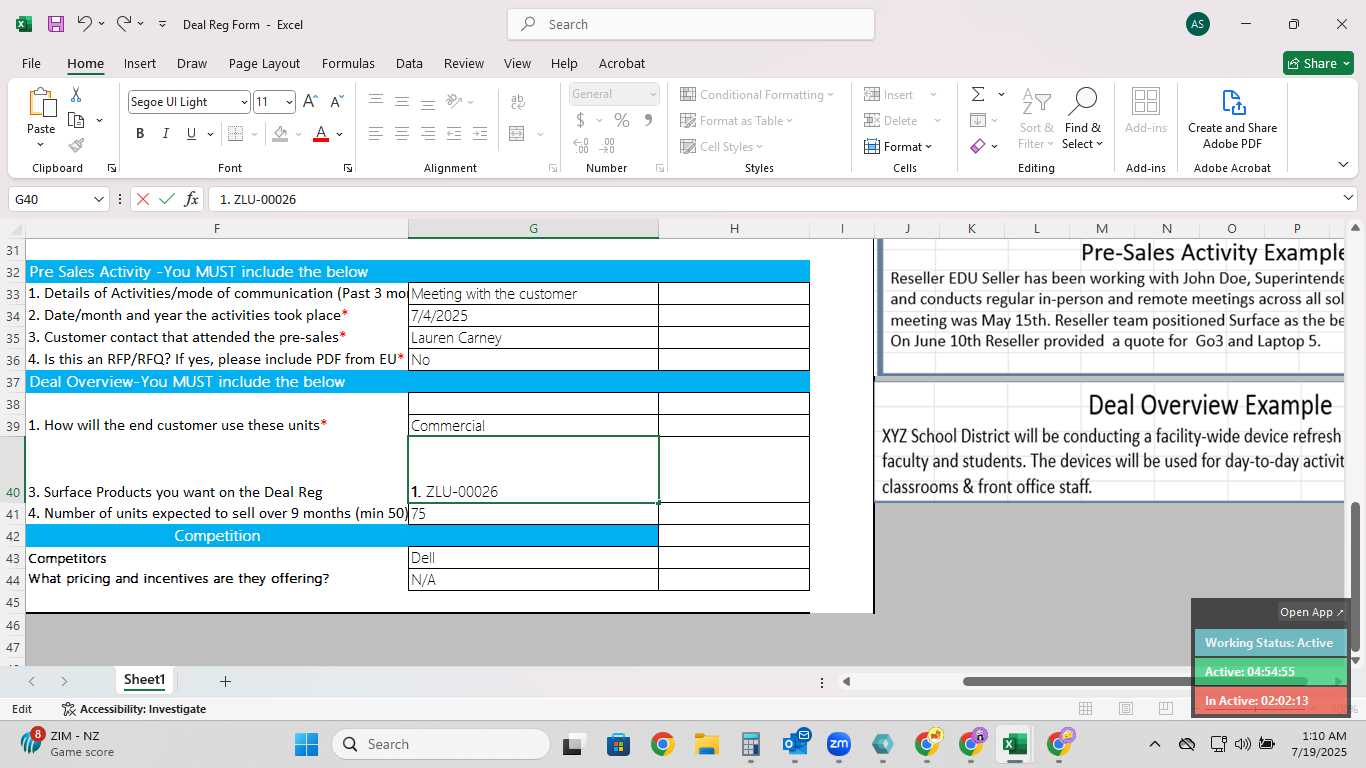Image resolution: width=1366 pixels, height=768 pixels.
Task: Open Calculator from the taskbar
Action: click(x=751, y=744)
